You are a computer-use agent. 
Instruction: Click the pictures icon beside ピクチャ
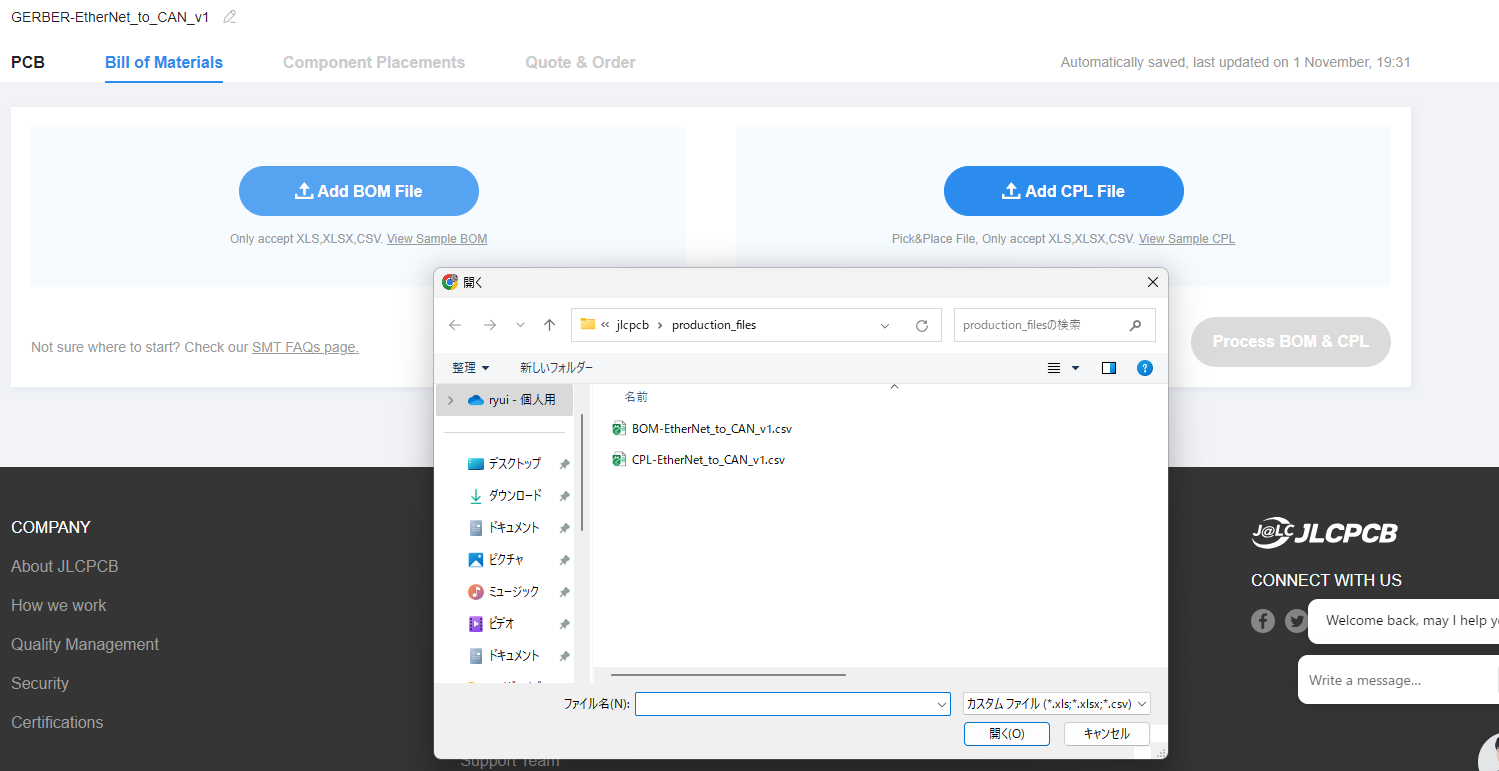(x=476, y=560)
